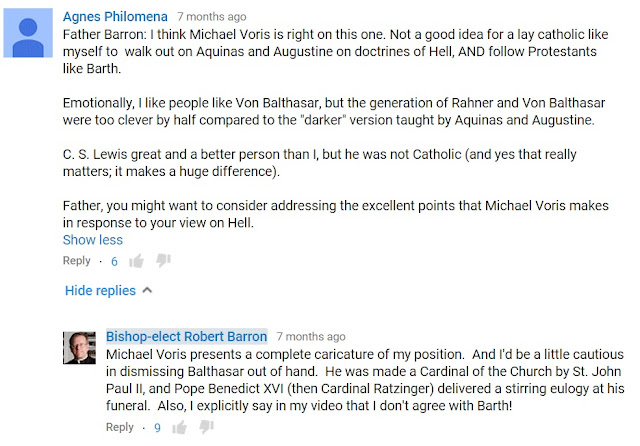Screen dimensions: 640x446
Task: Click the Hide replies text
Action: click(x=100, y=290)
